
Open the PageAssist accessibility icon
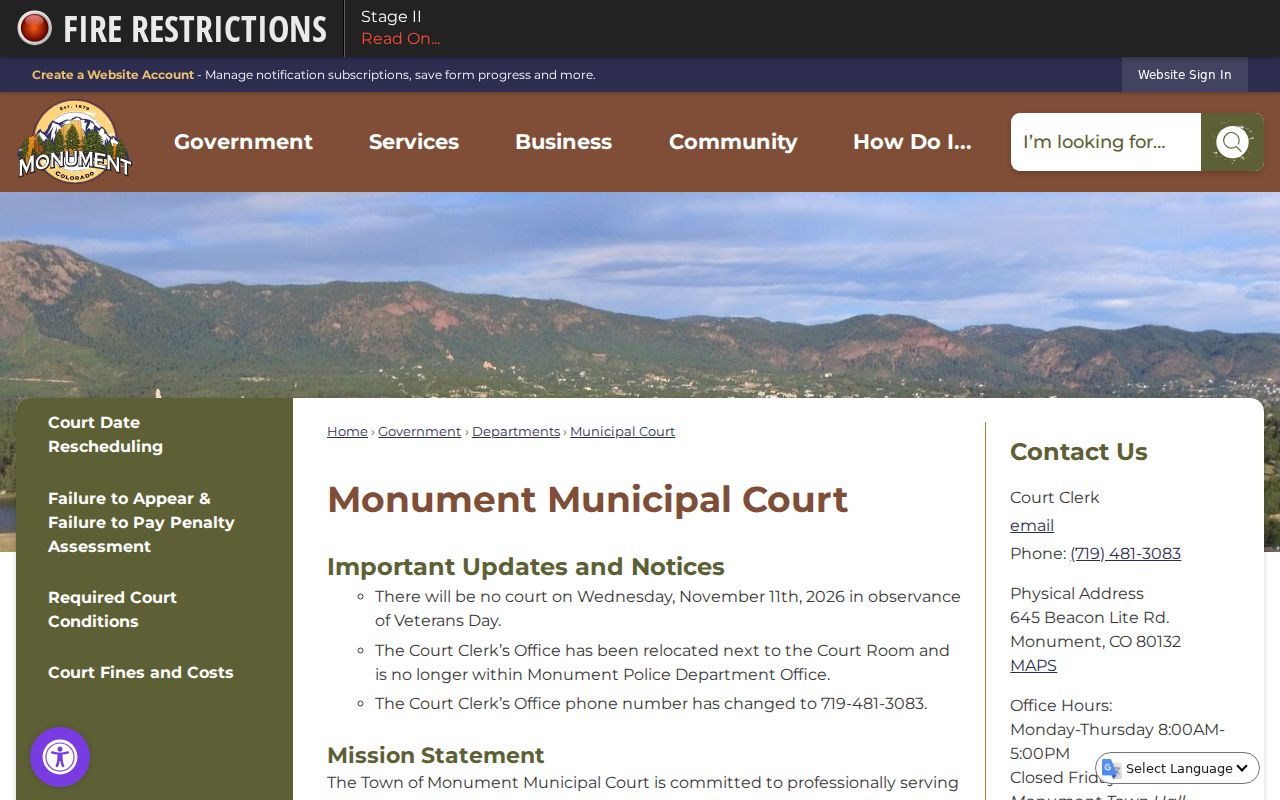coord(60,757)
